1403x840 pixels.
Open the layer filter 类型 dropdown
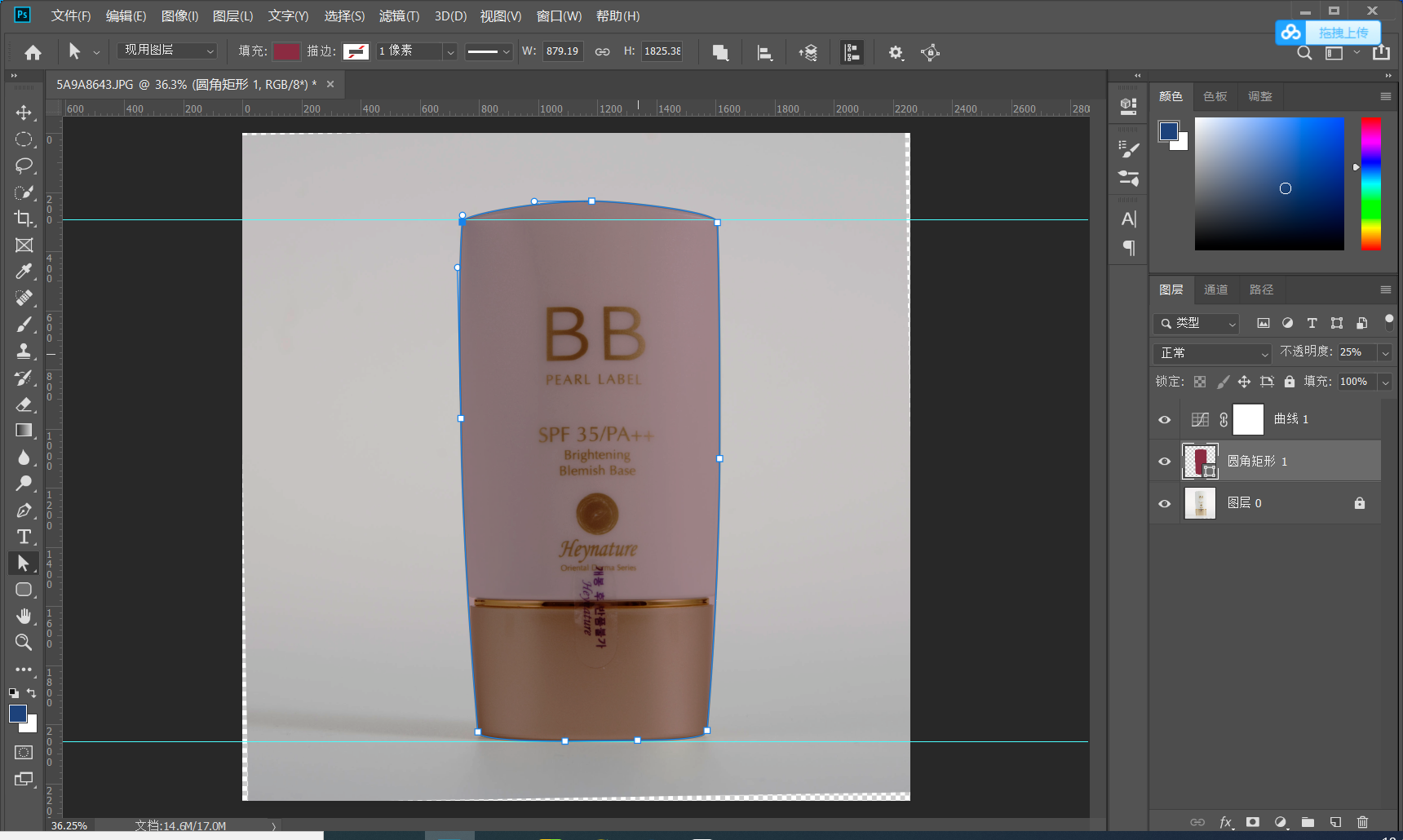pyautogui.click(x=1196, y=324)
